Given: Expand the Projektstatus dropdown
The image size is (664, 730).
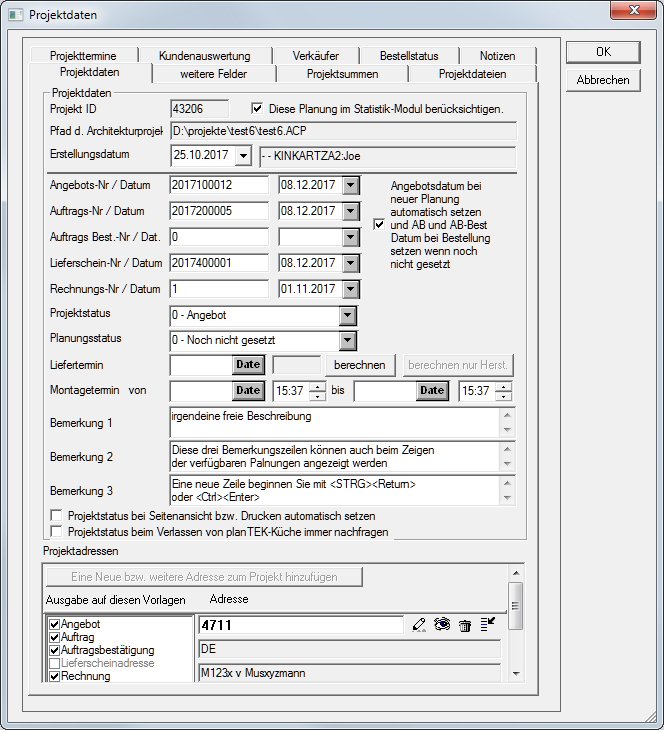Looking at the screenshot, I should pos(347,316).
